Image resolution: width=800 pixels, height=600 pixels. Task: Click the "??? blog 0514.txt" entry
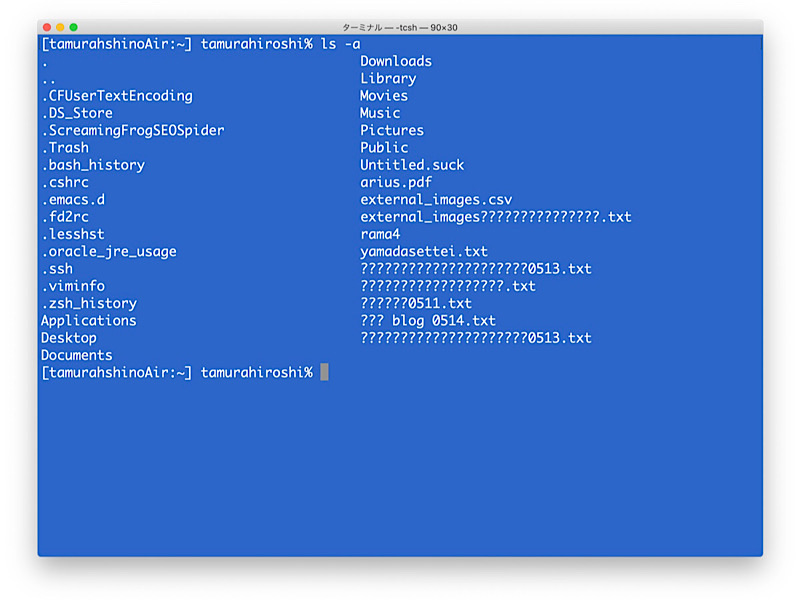coord(428,320)
